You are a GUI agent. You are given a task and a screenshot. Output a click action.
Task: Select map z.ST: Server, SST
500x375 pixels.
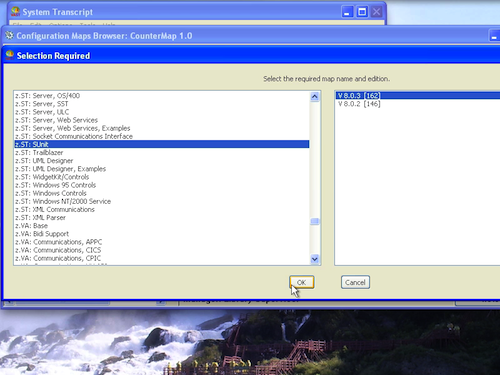162,104
